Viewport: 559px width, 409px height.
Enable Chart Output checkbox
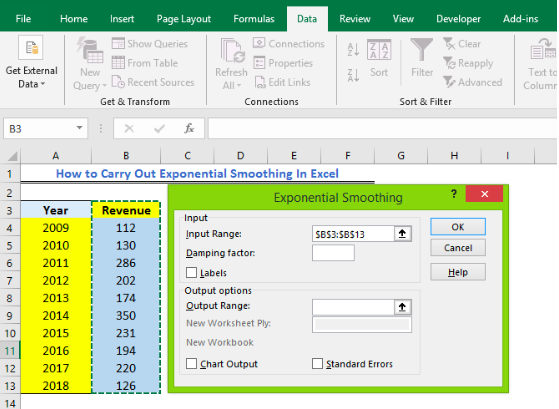tap(191, 364)
